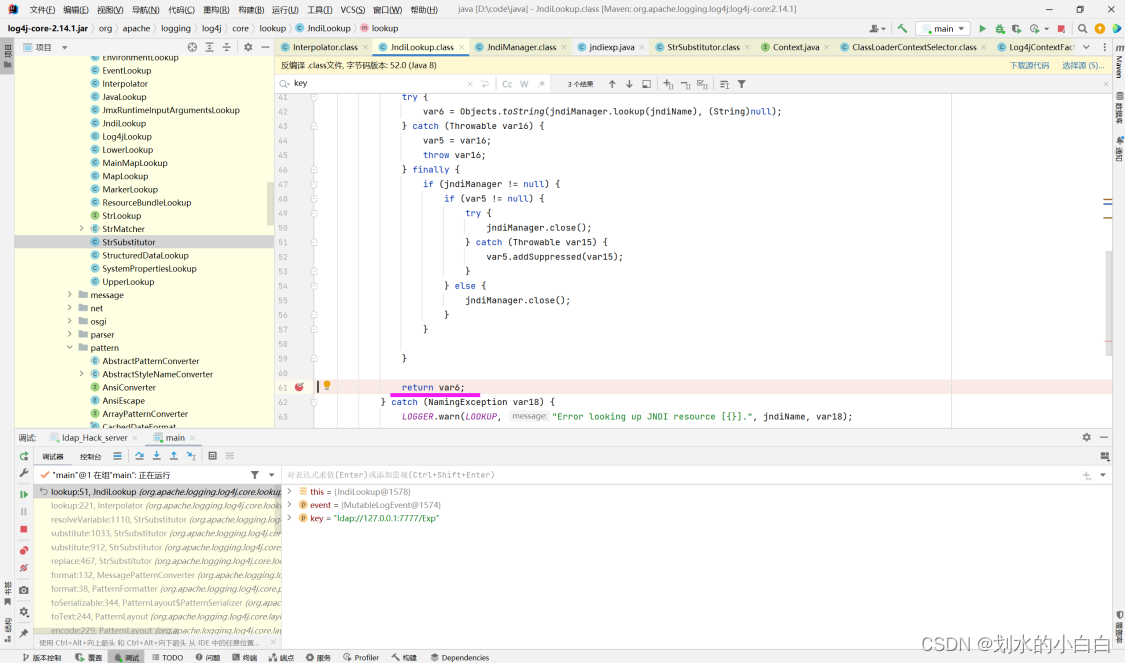The height and width of the screenshot is (663, 1125).
Task: Build the project with hammer icon
Action: click(902, 29)
